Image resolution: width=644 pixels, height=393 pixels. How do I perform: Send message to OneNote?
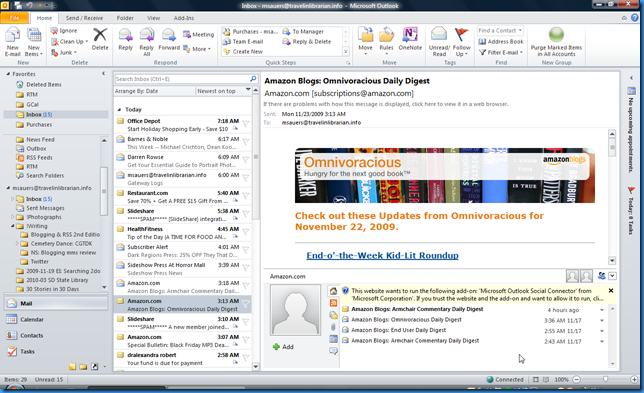coord(410,39)
